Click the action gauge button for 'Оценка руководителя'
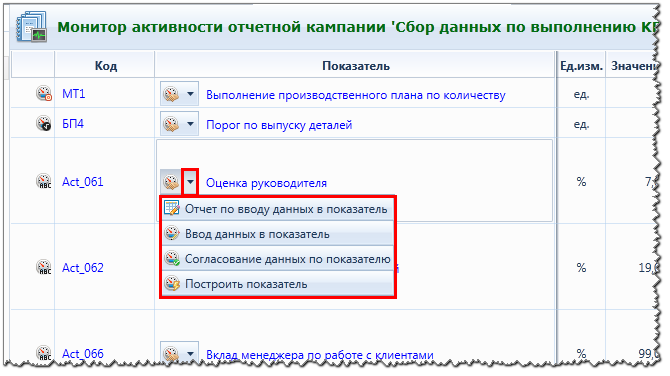 tap(171, 182)
